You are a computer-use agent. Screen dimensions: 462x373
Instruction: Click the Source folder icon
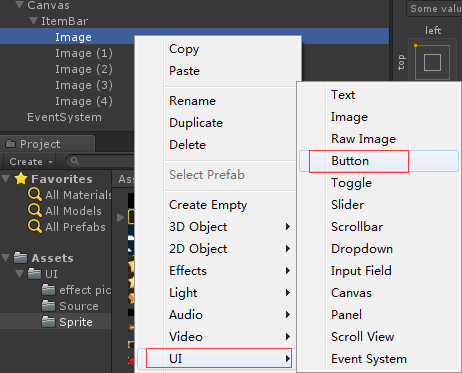[x=49, y=306]
